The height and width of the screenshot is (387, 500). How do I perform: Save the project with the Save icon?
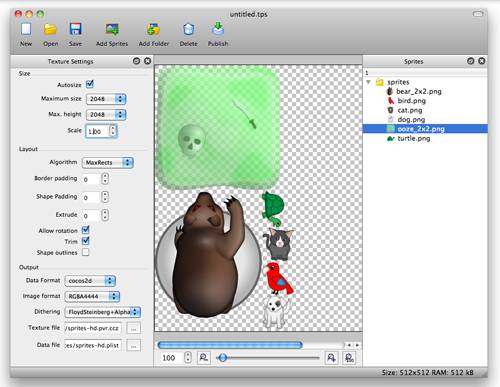pos(76,29)
